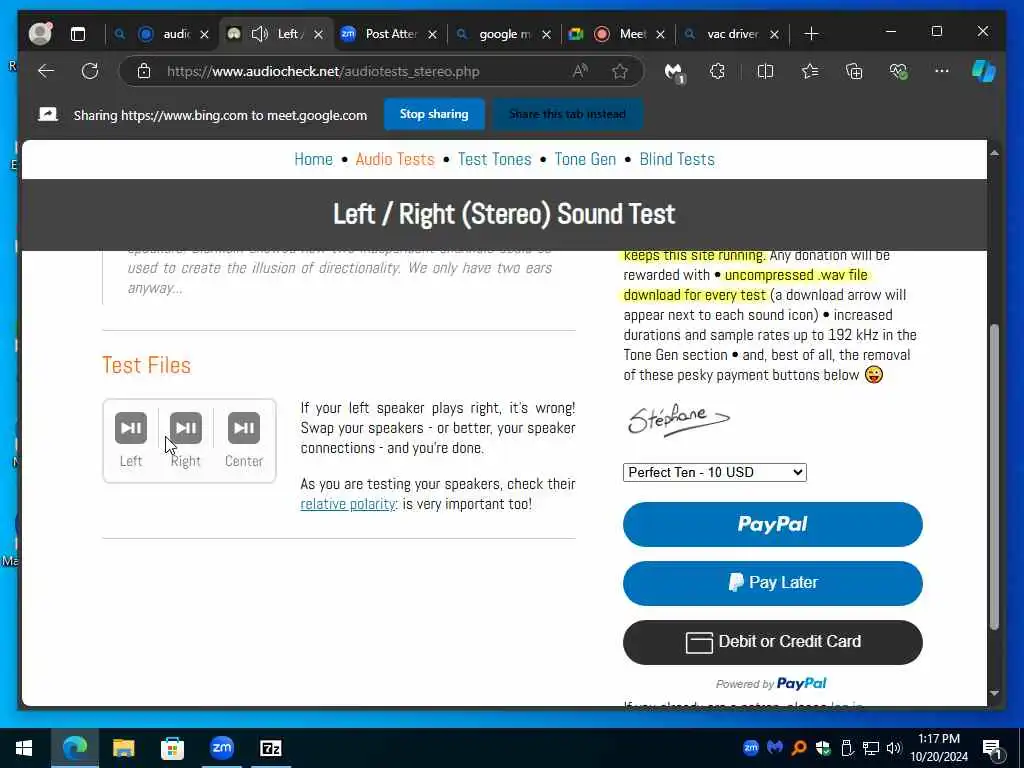
Task: Select the 'Left /' audiocheck tab
Action: tap(276, 34)
